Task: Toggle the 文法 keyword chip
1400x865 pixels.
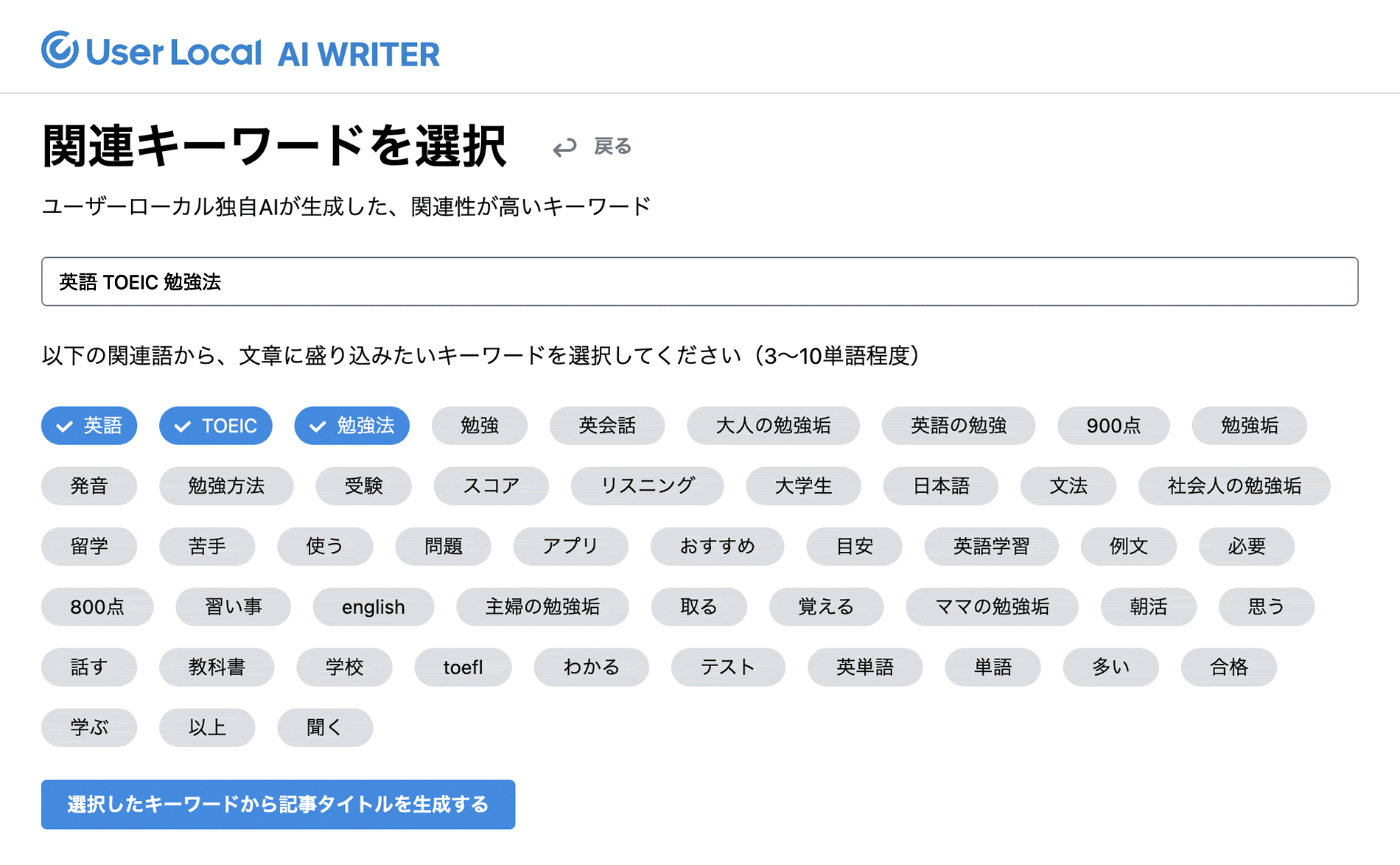Action: (x=1068, y=486)
